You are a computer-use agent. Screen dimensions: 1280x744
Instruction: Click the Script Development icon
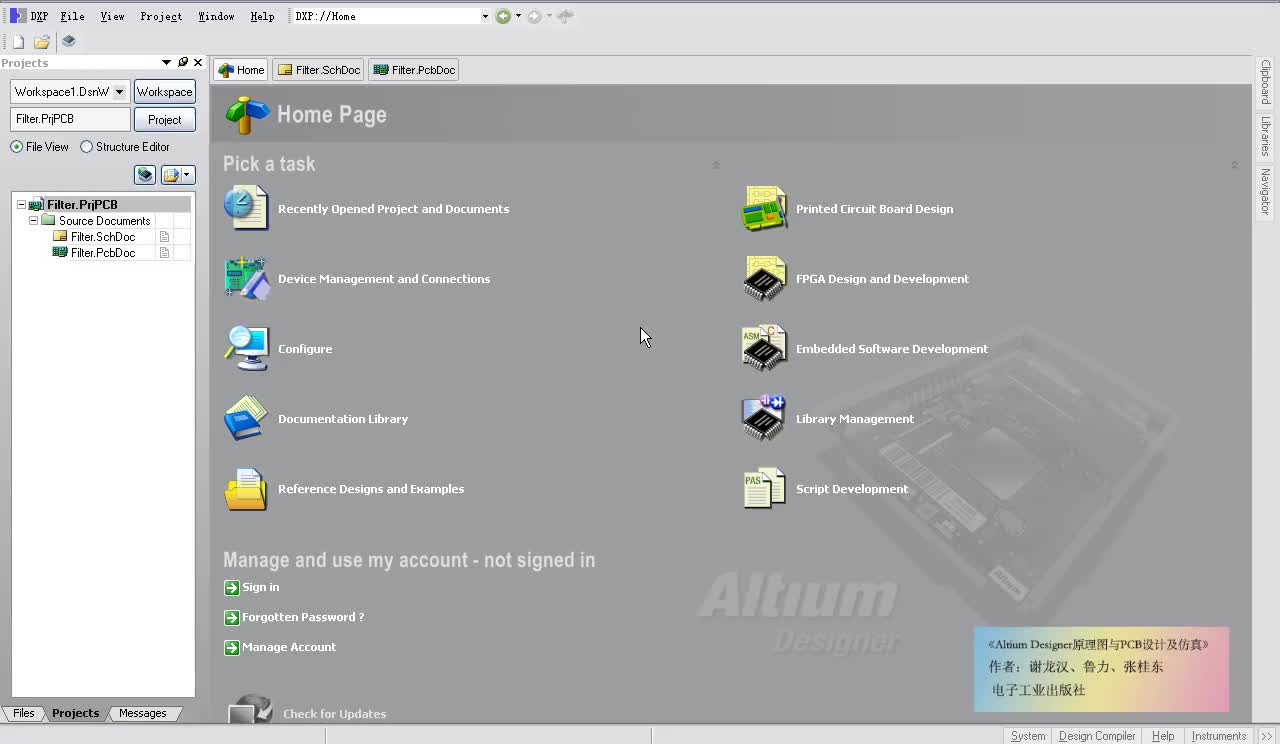[x=764, y=489]
